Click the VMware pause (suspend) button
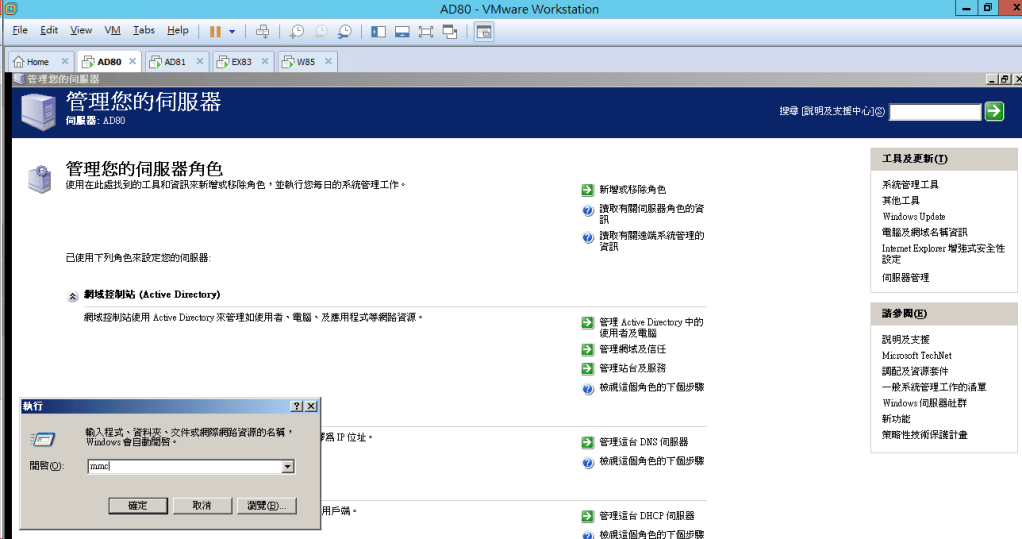Viewport: 1022px width, 539px height. (215, 31)
